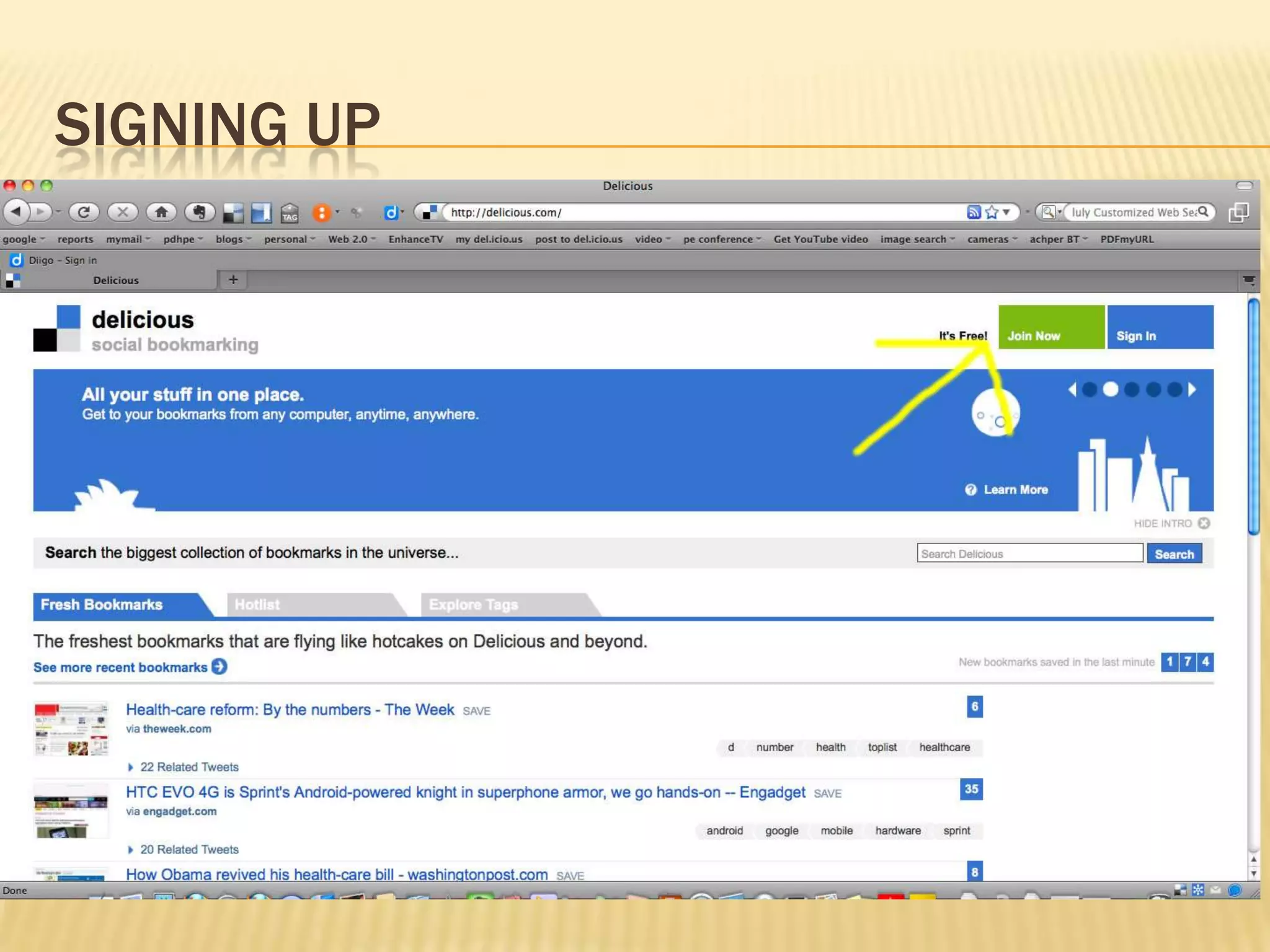
Task: Select the second carousel dot in banner
Action: click(1111, 389)
